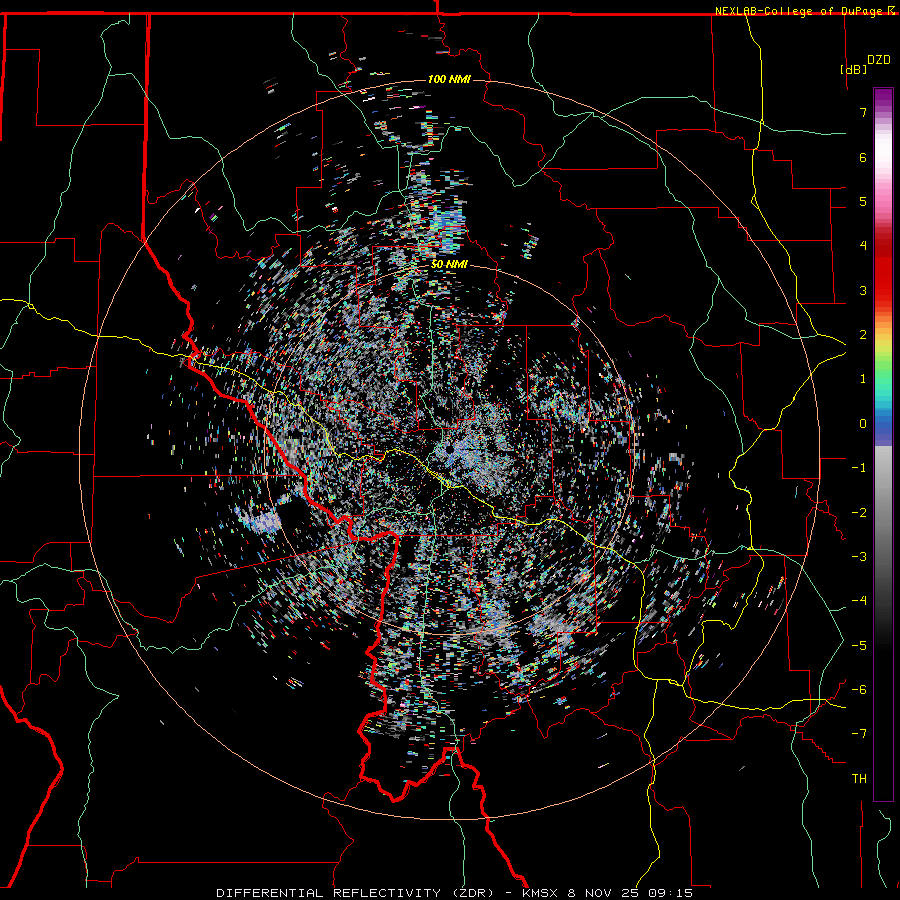Click the 8 NOV 25 09:15 timestamp
Image resolution: width=900 pixels, height=900 pixels.
tap(630, 893)
